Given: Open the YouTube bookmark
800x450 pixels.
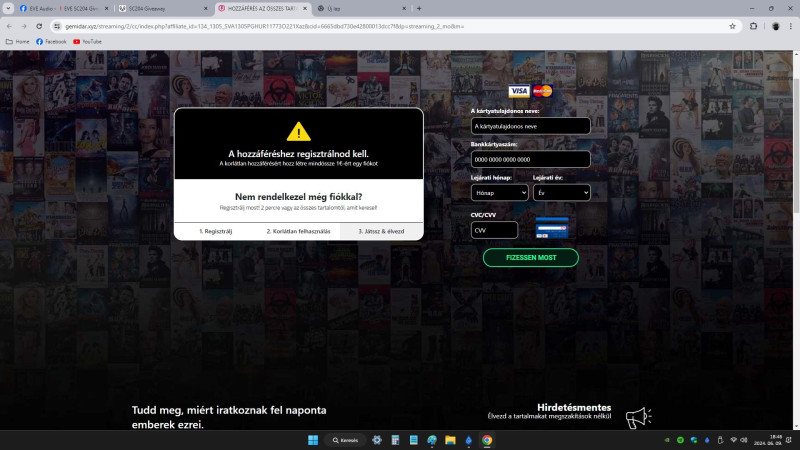Looking at the screenshot, I should coord(87,41).
